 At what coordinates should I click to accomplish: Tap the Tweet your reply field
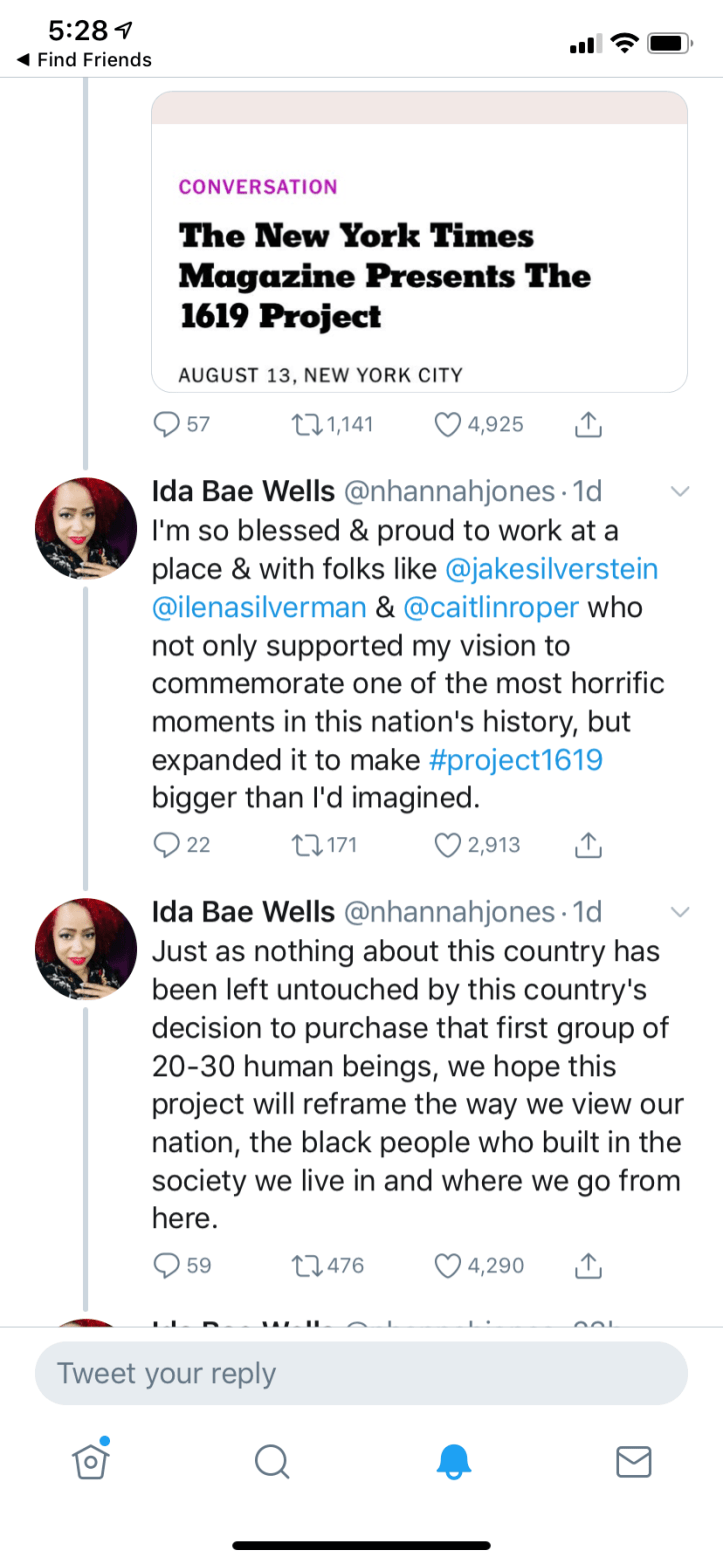(361, 1373)
